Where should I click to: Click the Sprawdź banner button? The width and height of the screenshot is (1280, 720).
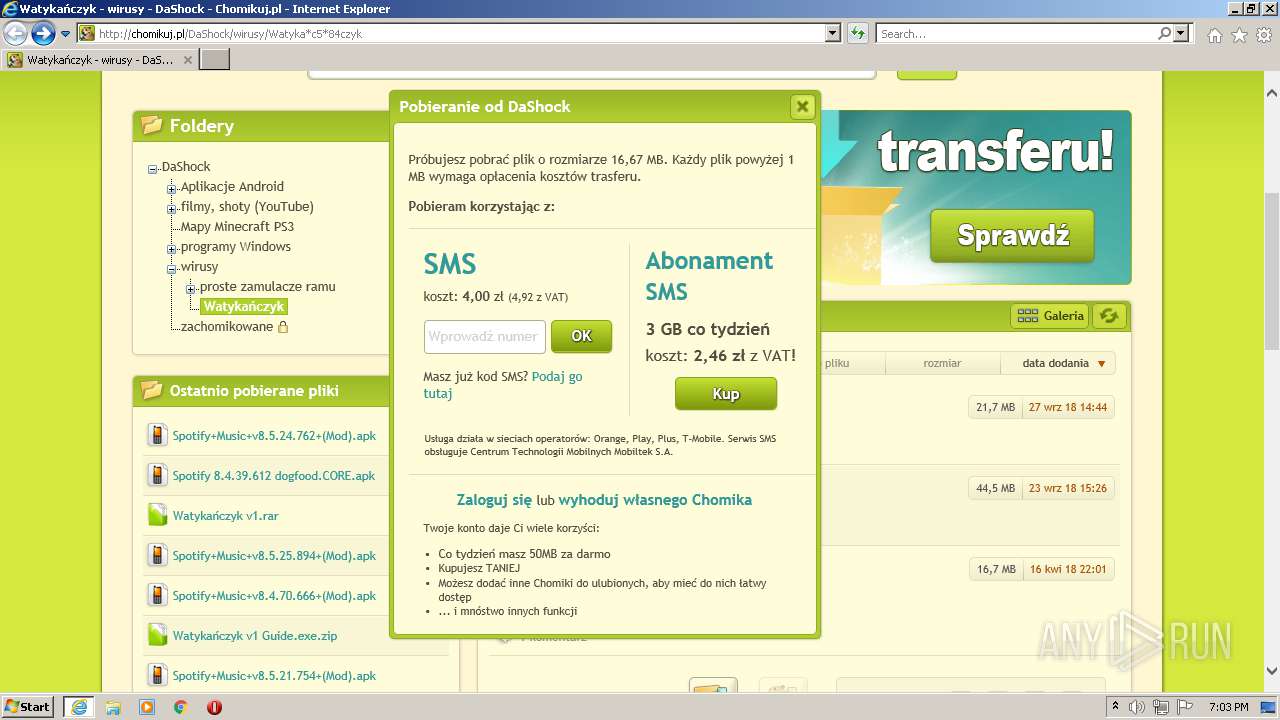(x=1012, y=236)
